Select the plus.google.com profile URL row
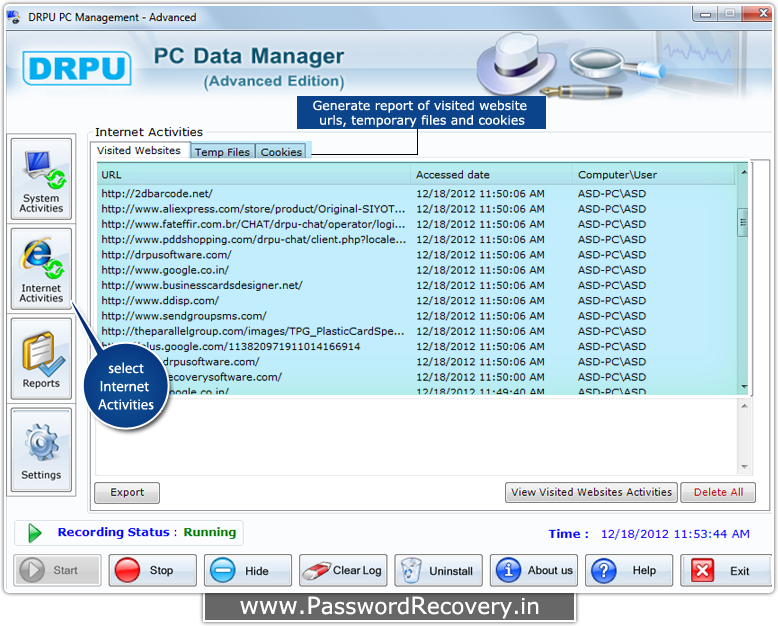Viewport: 778px width, 626px height. (417, 347)
